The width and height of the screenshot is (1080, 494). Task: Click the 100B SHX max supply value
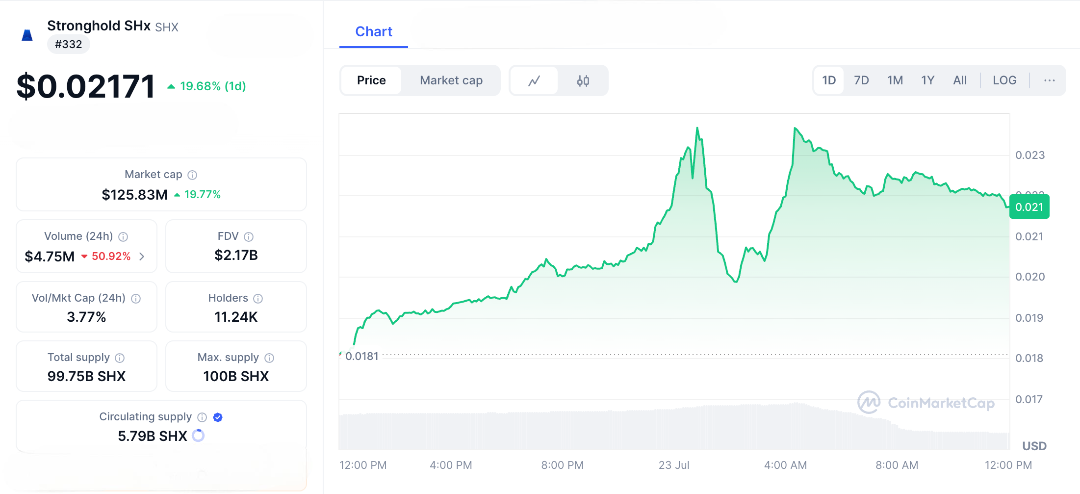(236, 377)
